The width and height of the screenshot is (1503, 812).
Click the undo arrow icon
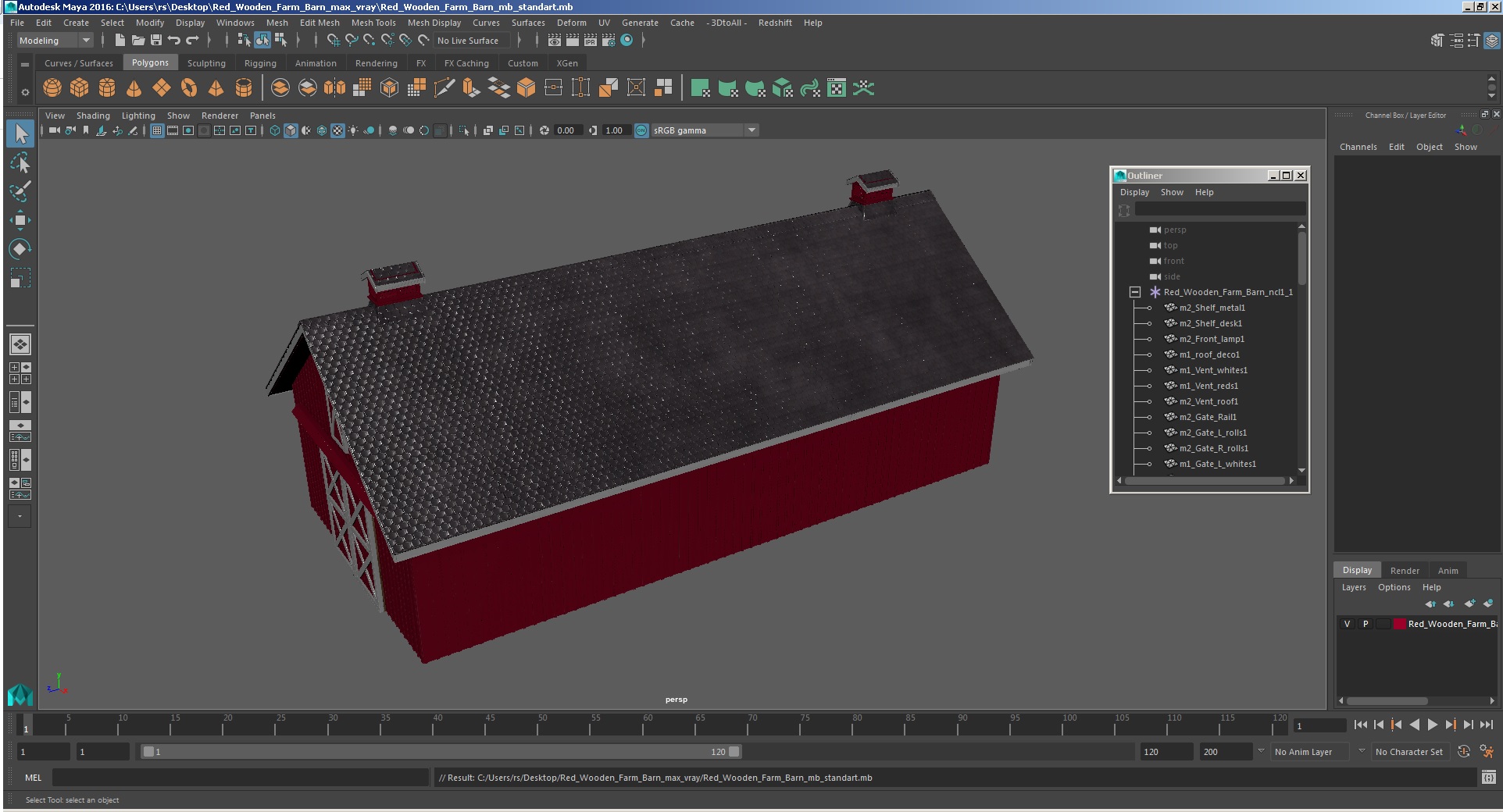tap(174, 41)
